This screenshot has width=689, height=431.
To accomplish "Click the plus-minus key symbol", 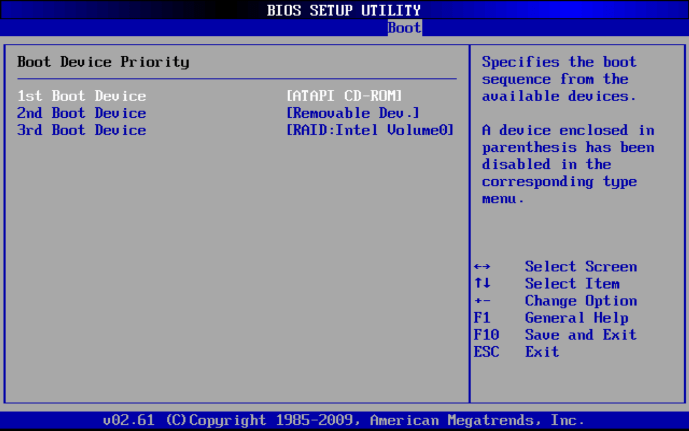I will [x=482, y=301].
